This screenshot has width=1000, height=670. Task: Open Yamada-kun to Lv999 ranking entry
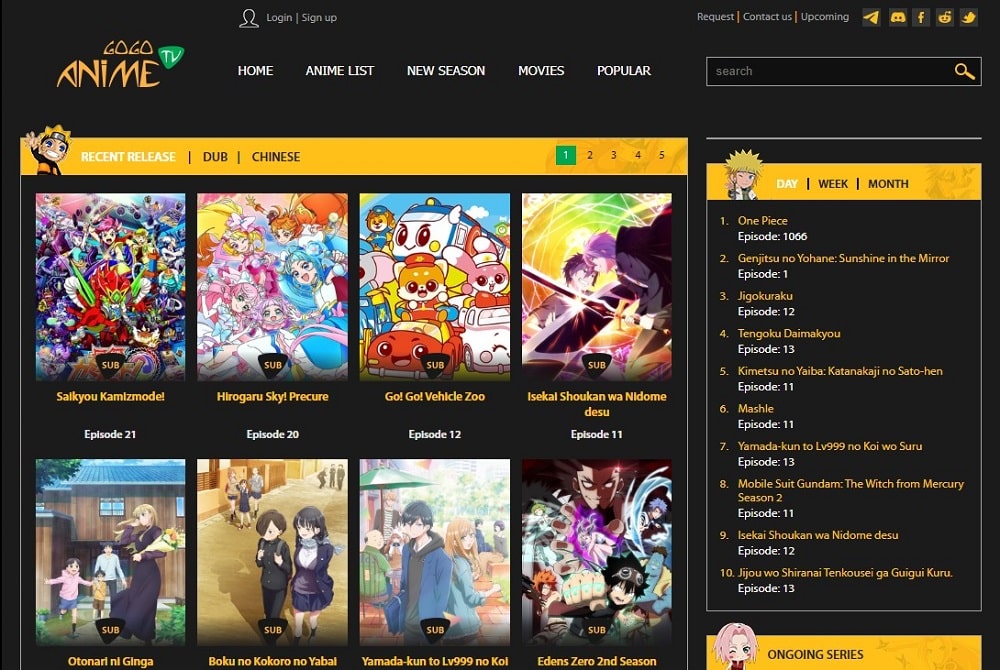[x=830, y=446]
